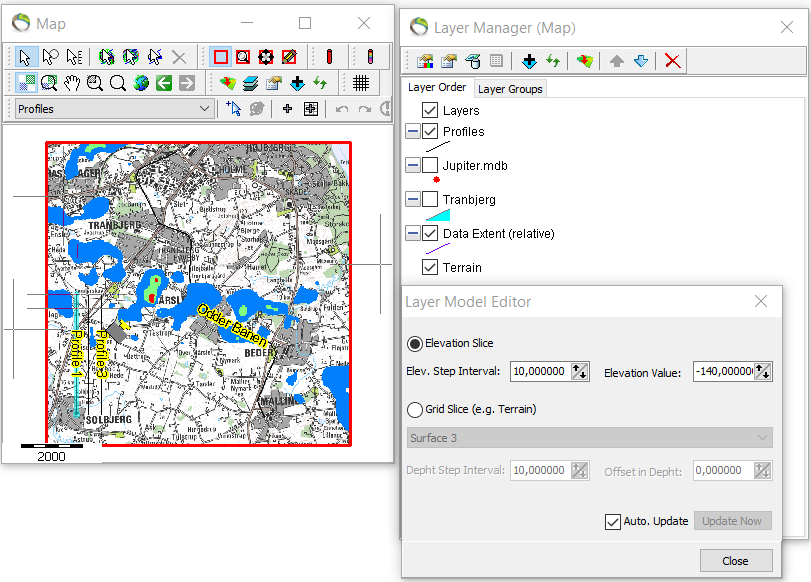The height and width of the screenshot is (582, 811).
Task: Delete the selected layer with the red X
Action: [x=672, y=61]
